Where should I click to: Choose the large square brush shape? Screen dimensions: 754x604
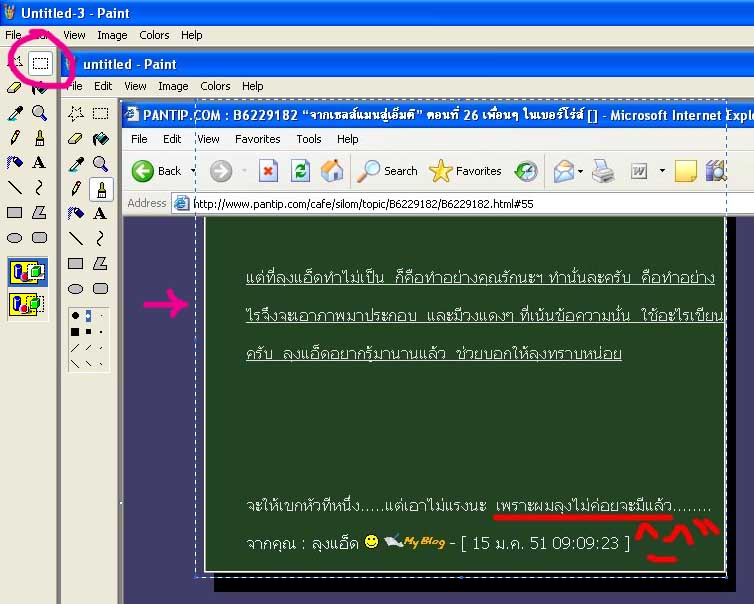click(75, 332)
